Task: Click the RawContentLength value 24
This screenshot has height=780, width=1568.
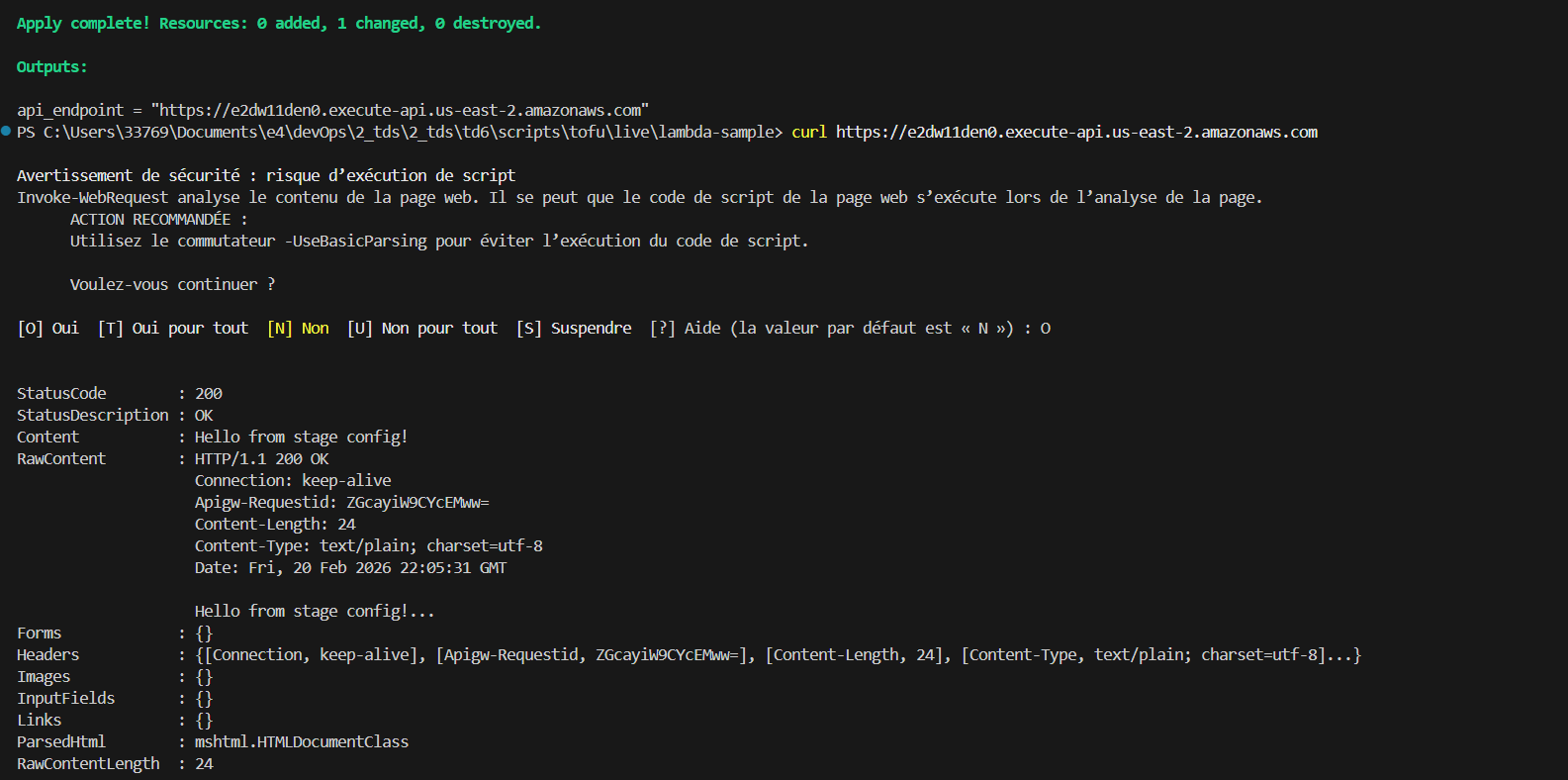Action: point(204,763)
